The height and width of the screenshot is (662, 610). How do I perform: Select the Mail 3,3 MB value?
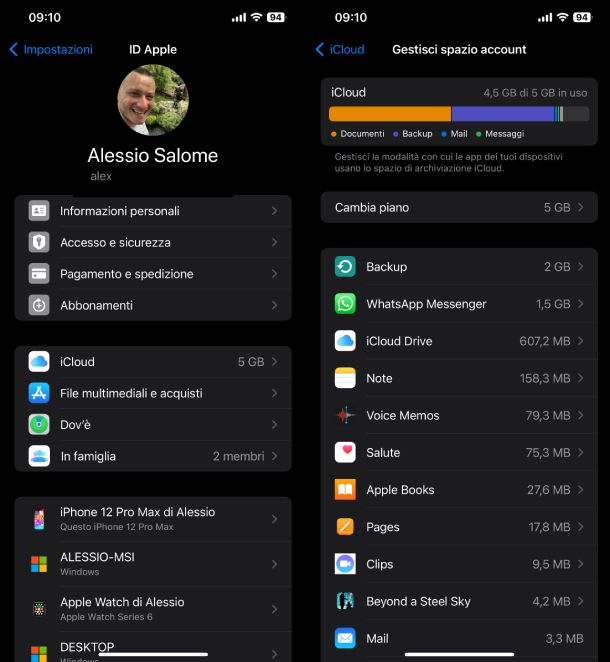point(564,638)
